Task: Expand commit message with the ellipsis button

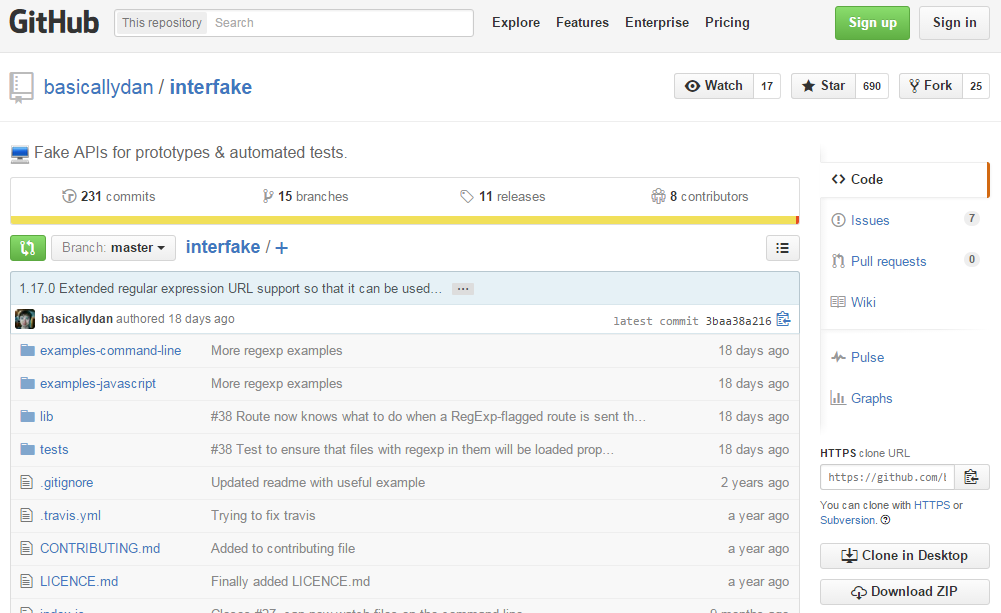Action: coord(463,289)
